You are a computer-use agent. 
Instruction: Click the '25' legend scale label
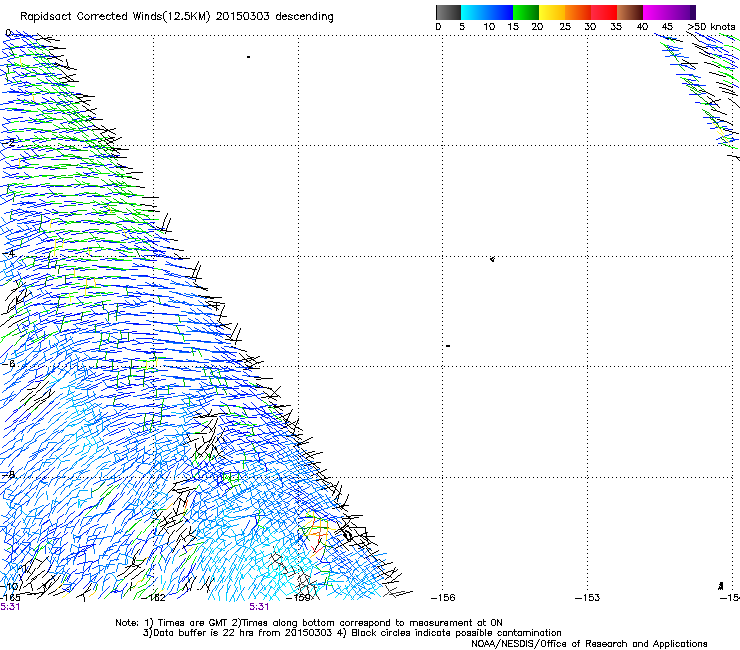coord(565,27)
